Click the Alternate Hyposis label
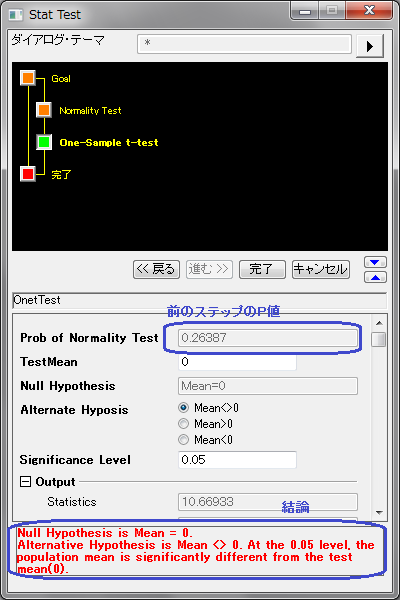400x600 pixels. [x=74, y=410]
